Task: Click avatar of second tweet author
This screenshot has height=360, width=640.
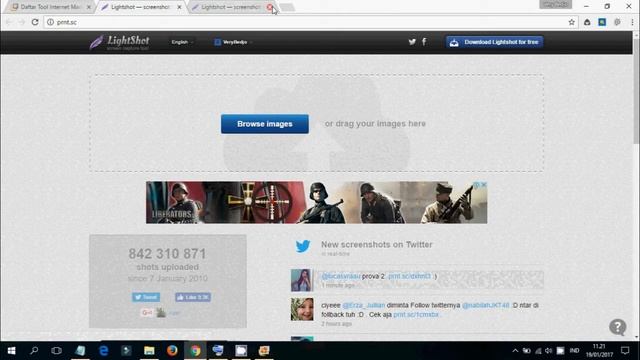Action: (302, 309)
